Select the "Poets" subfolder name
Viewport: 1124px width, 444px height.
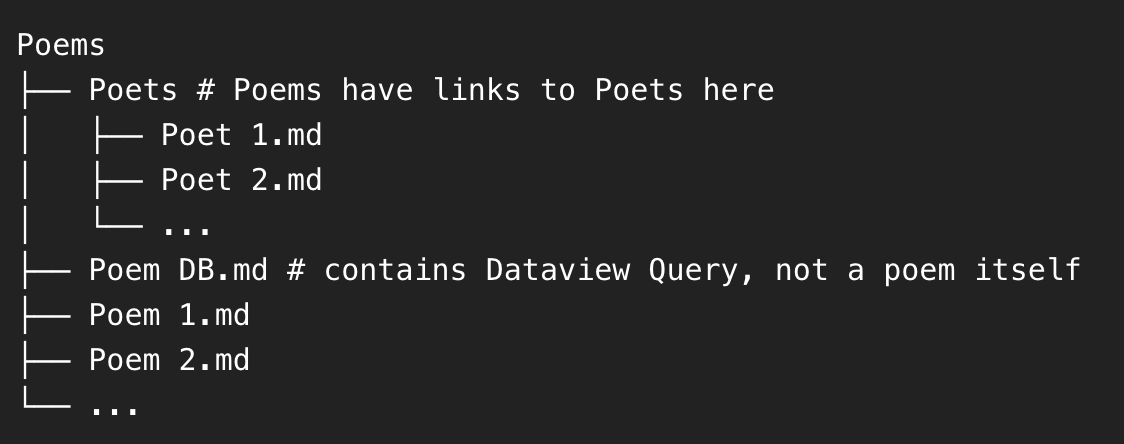132,91
